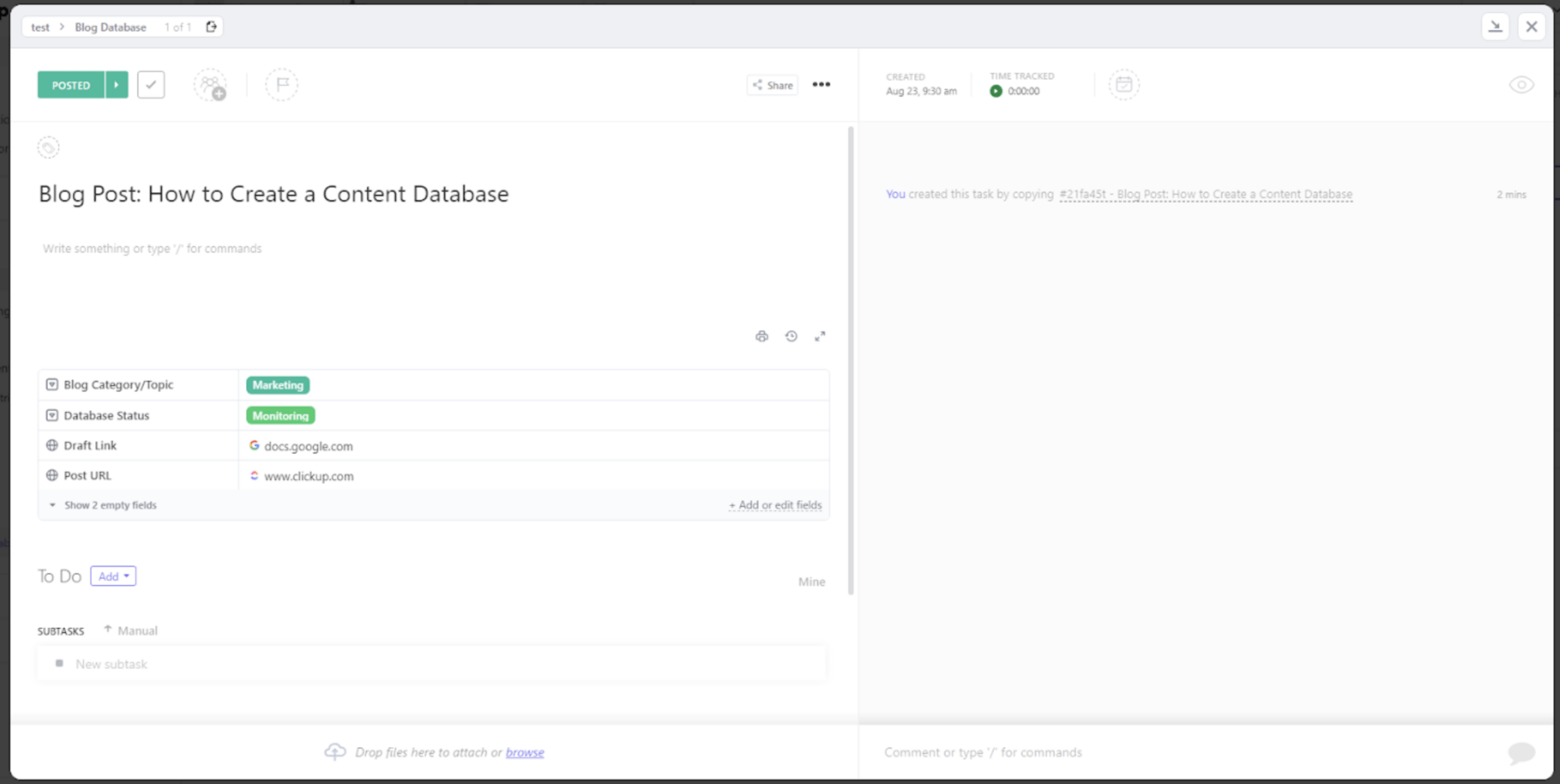
Task: Click the print description icon
Action: click(x=761, y=336)
